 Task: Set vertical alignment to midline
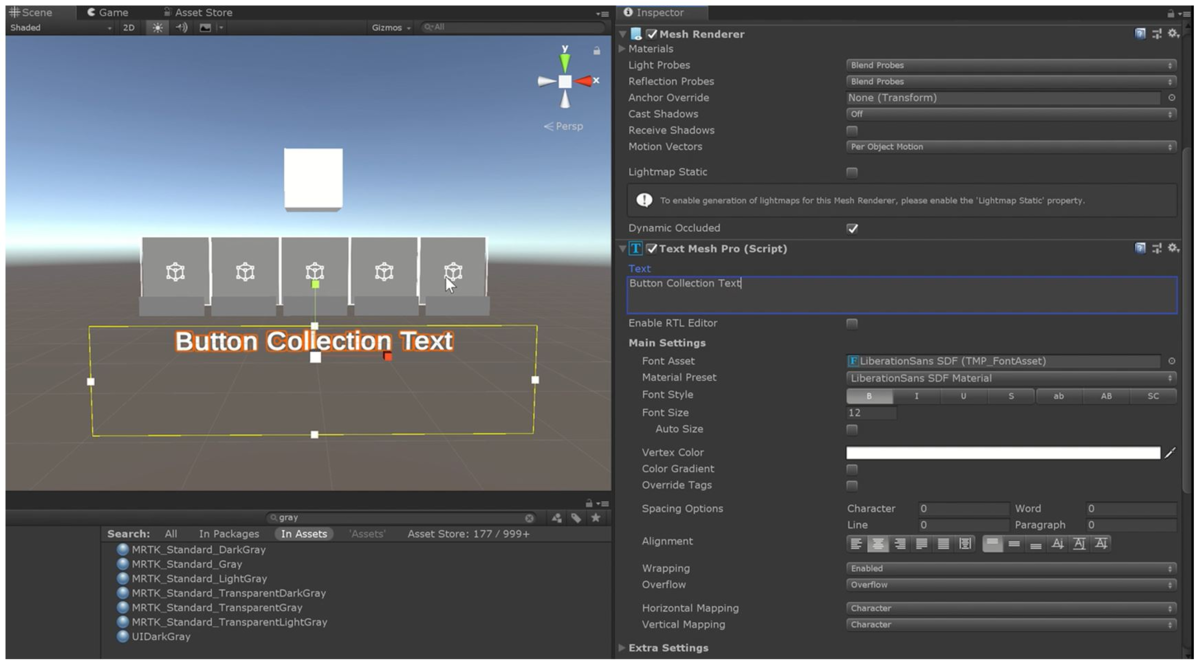[x=1079, y=544]
